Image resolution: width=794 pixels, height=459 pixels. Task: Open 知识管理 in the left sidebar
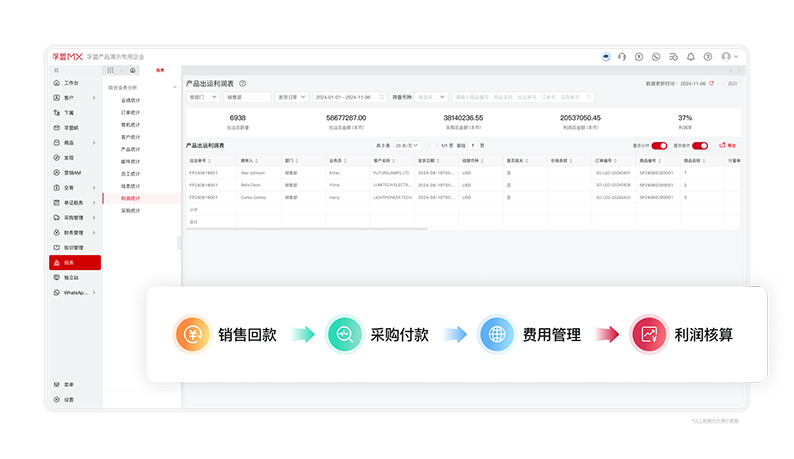click(73, 247)
